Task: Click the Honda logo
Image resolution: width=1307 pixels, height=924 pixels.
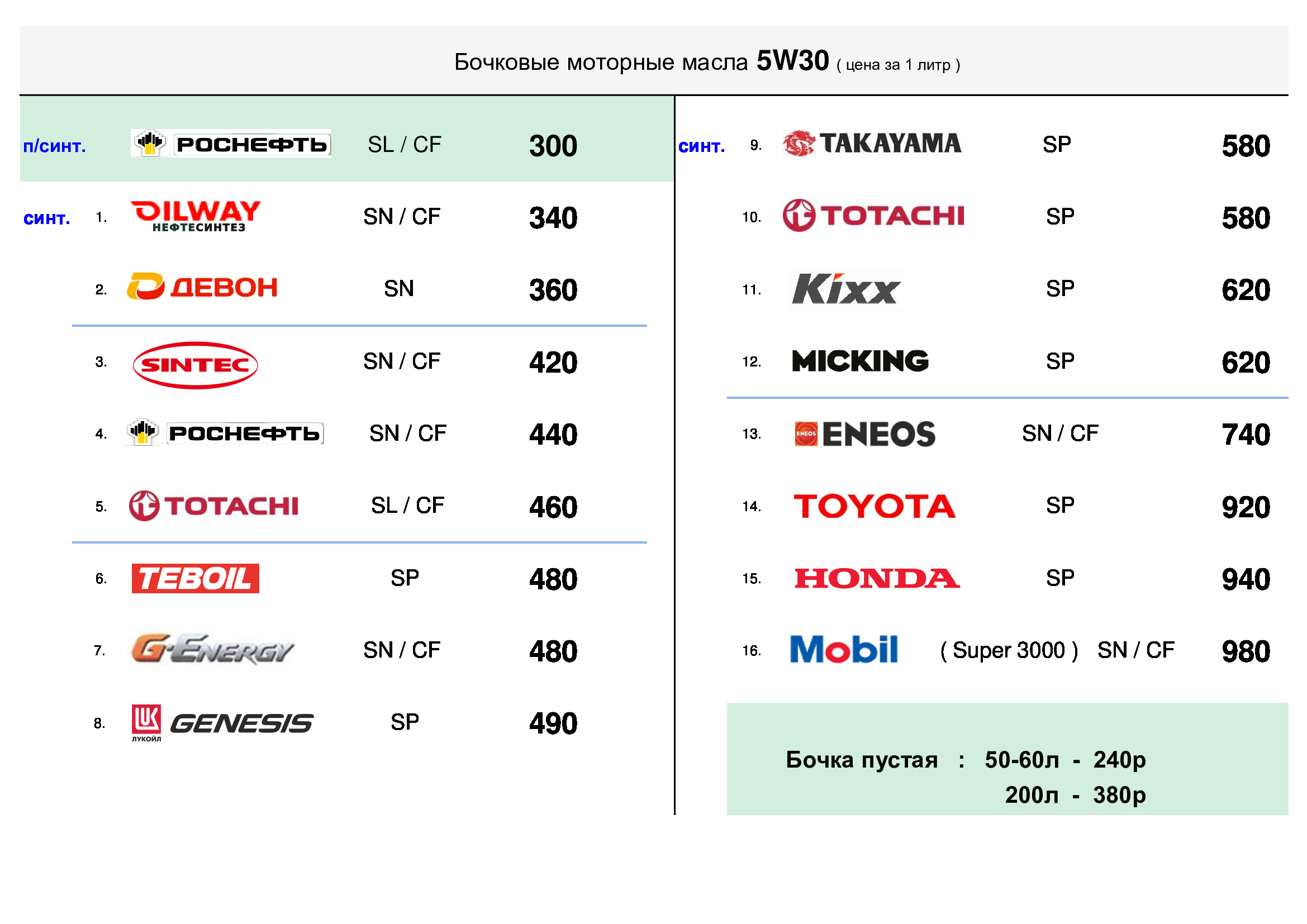Action: (877, 579)
